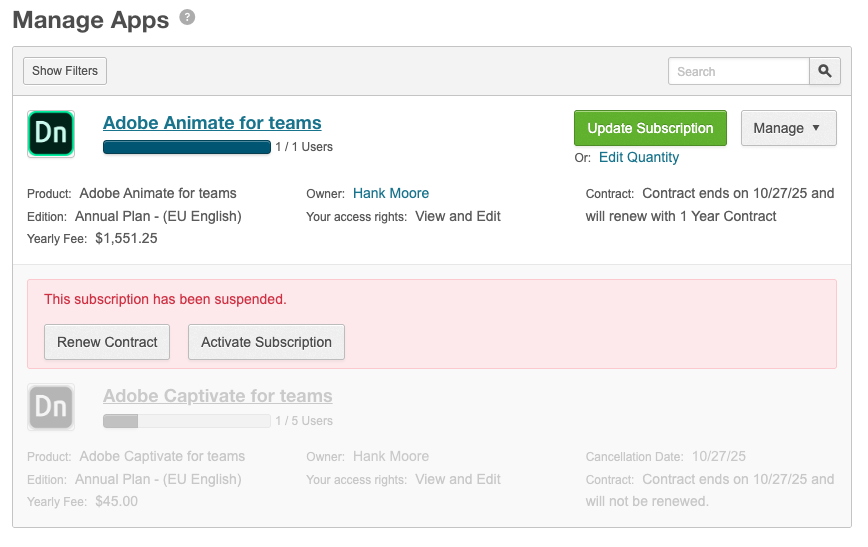Expand the Show Filters panel
868x547 pixels.
[x=65, y=71]
